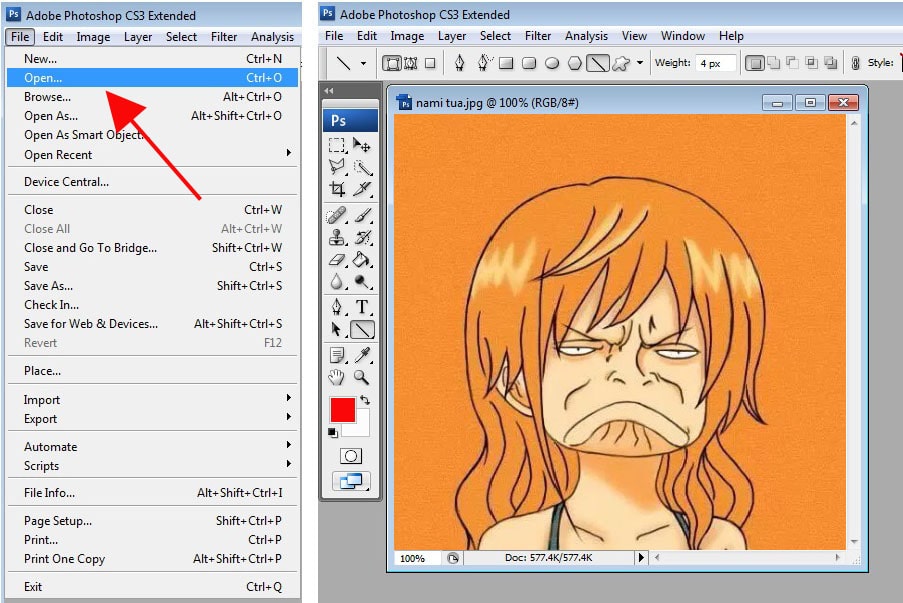The width and height of the screenshot is (903, 603).
Task: Choose Rounded Rectangle tool in options bar
Action: (529, 63)
